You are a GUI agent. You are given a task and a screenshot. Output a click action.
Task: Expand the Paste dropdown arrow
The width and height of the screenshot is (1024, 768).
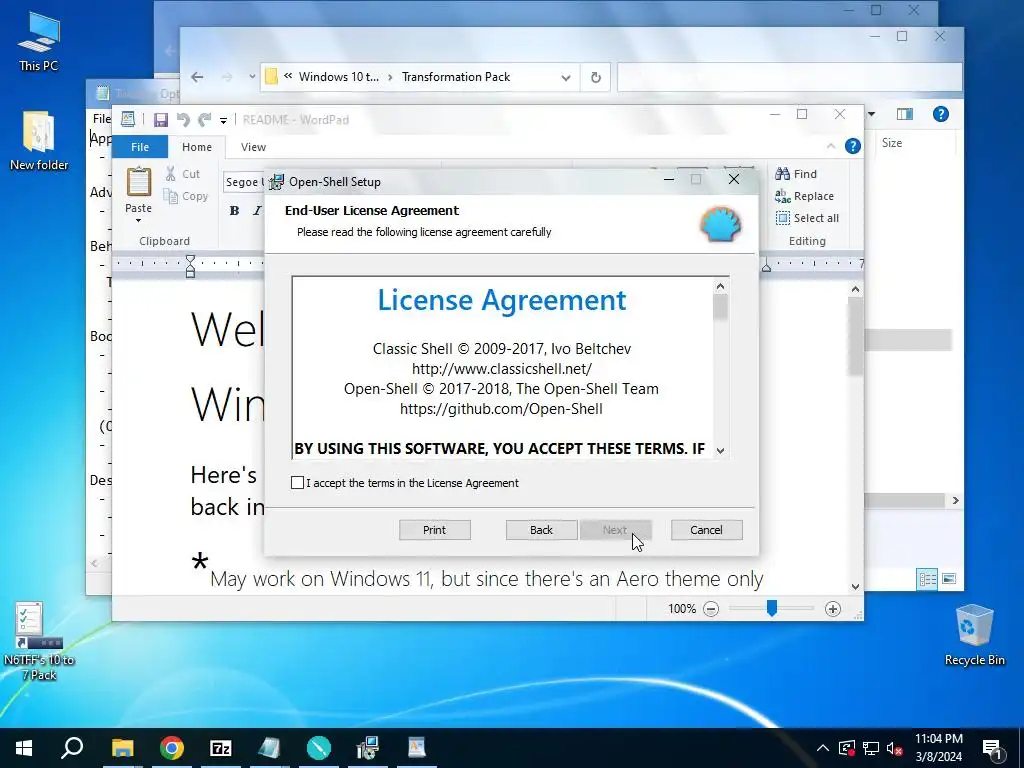click(138, 220)
